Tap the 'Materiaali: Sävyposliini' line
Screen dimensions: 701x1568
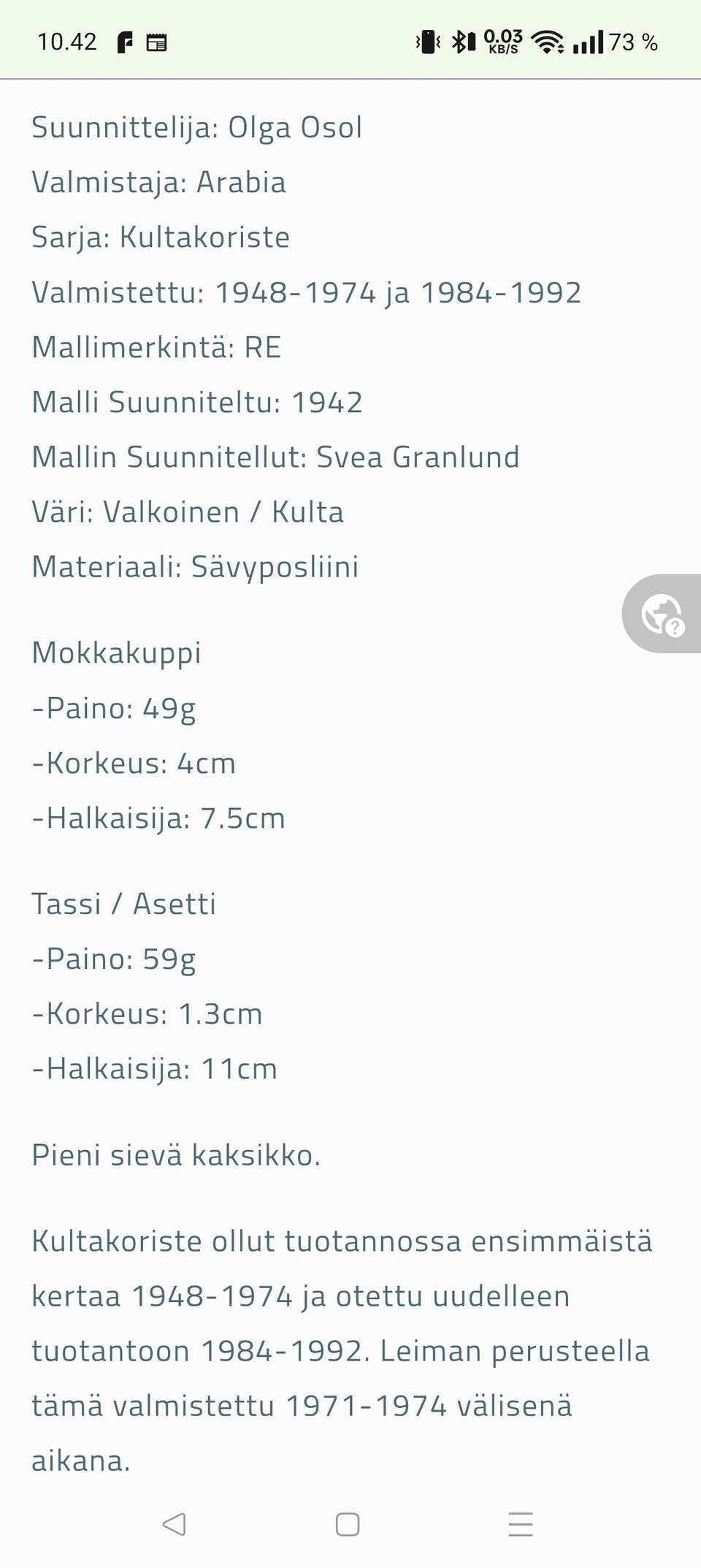coord(196,567)
